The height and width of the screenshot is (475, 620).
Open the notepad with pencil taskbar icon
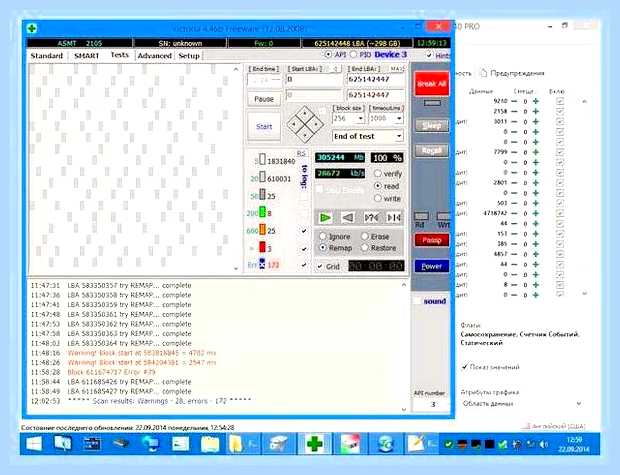(416, 444)
